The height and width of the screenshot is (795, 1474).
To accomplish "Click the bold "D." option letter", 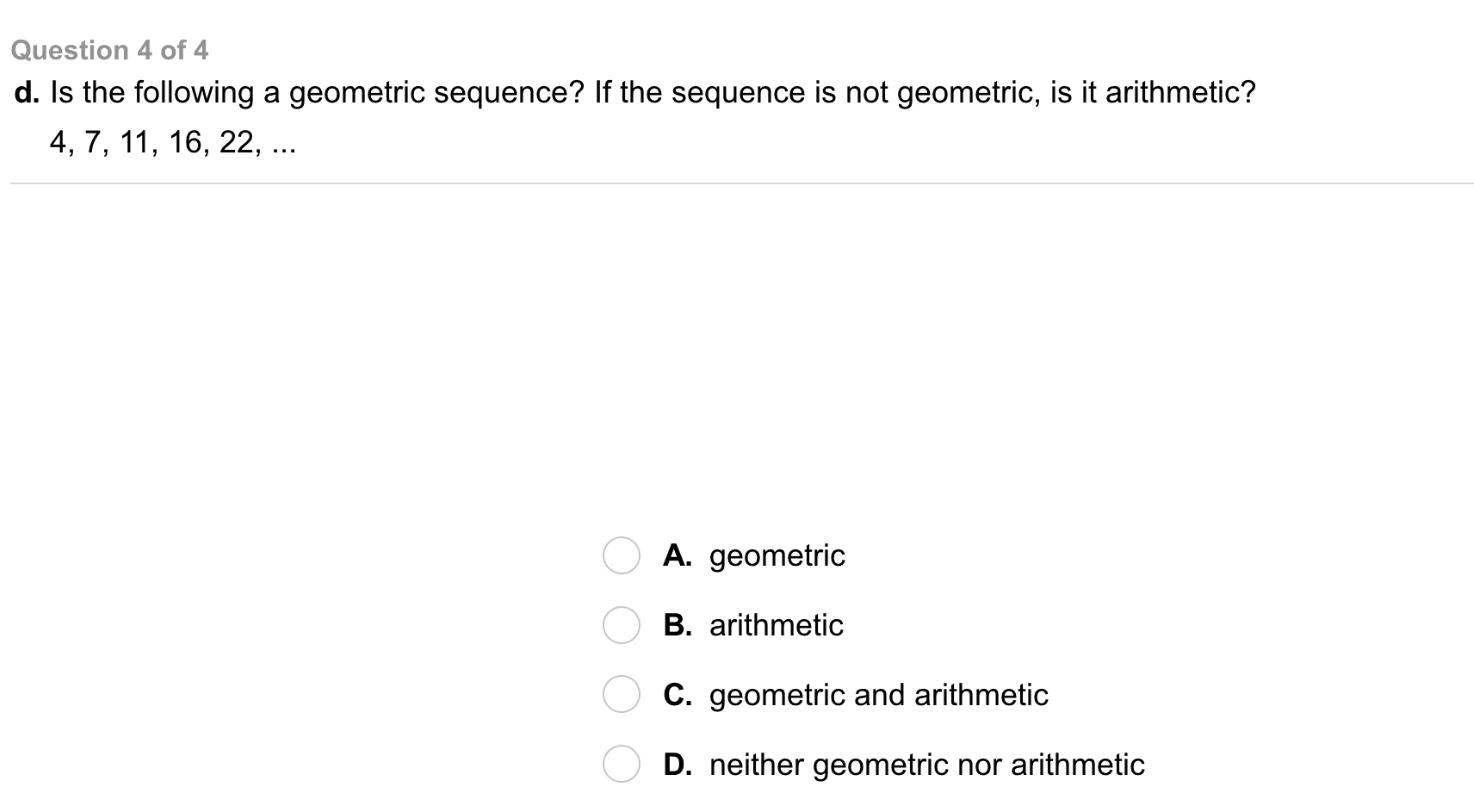I will [x=677, y=765].
